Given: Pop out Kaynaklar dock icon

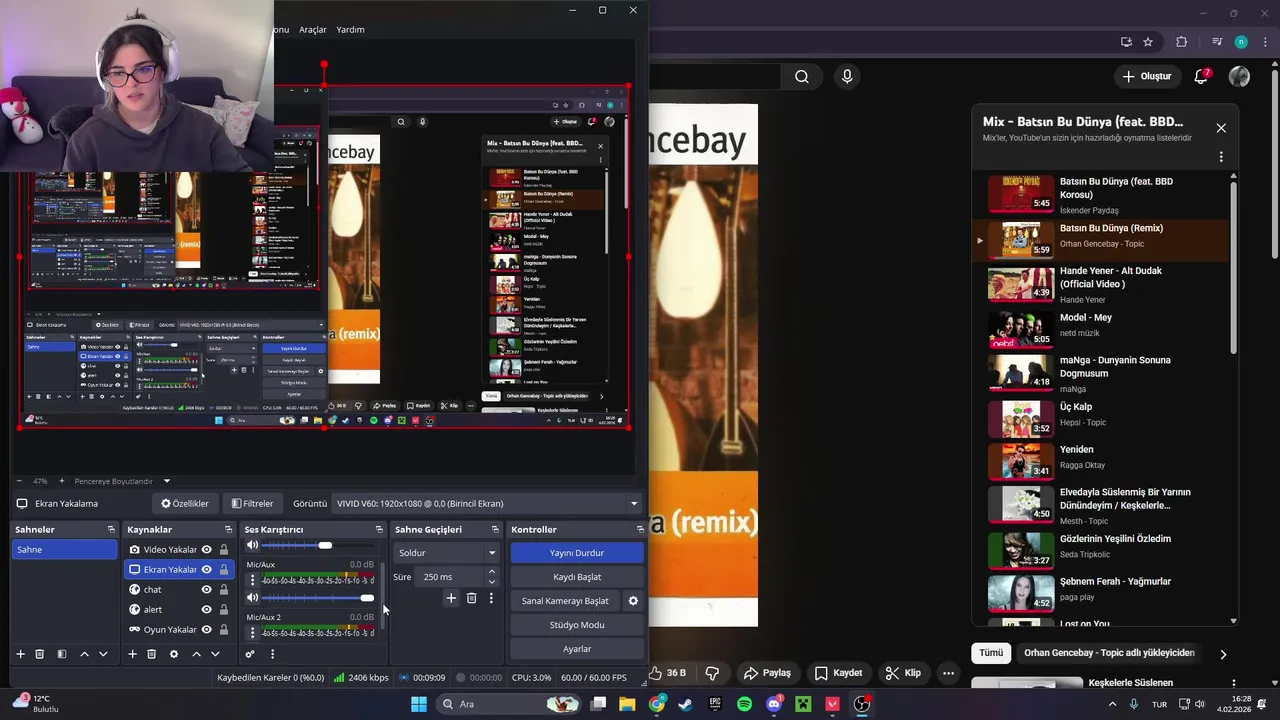Looking at the screenshot, I should [x=229, y=529].
